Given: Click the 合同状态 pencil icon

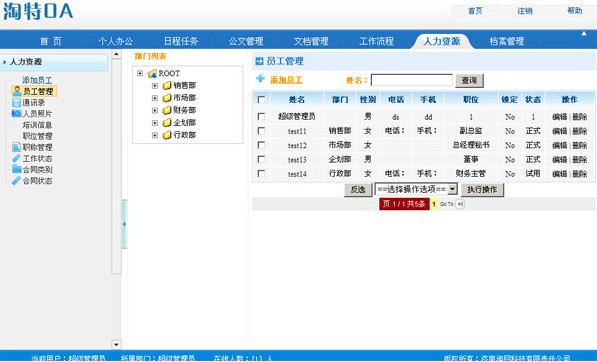Looking at the screenshot, I should coord(16,180).
